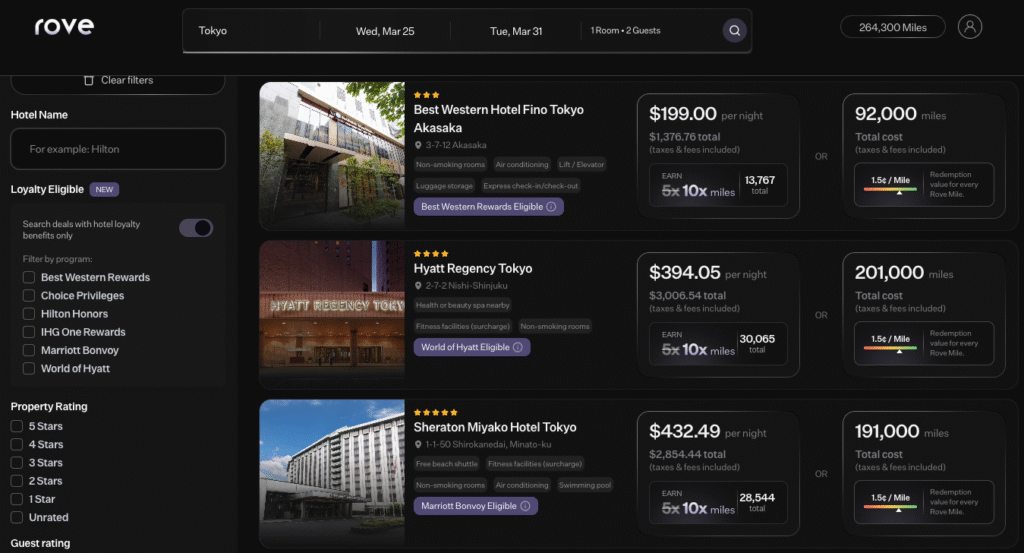This screenshot has width=1024, height=553.
Task: Open the Hyatt Regency Tokyo listing title
Action: pos(473,268)
